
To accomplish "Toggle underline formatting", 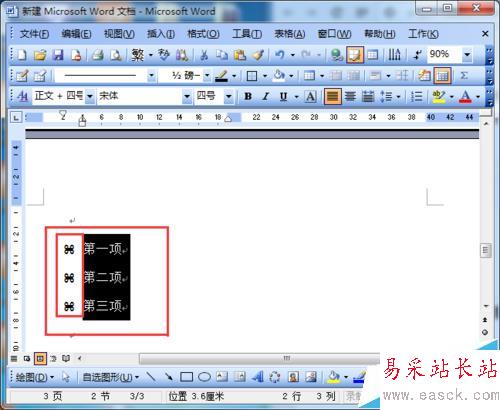I will tap(283, 96).
